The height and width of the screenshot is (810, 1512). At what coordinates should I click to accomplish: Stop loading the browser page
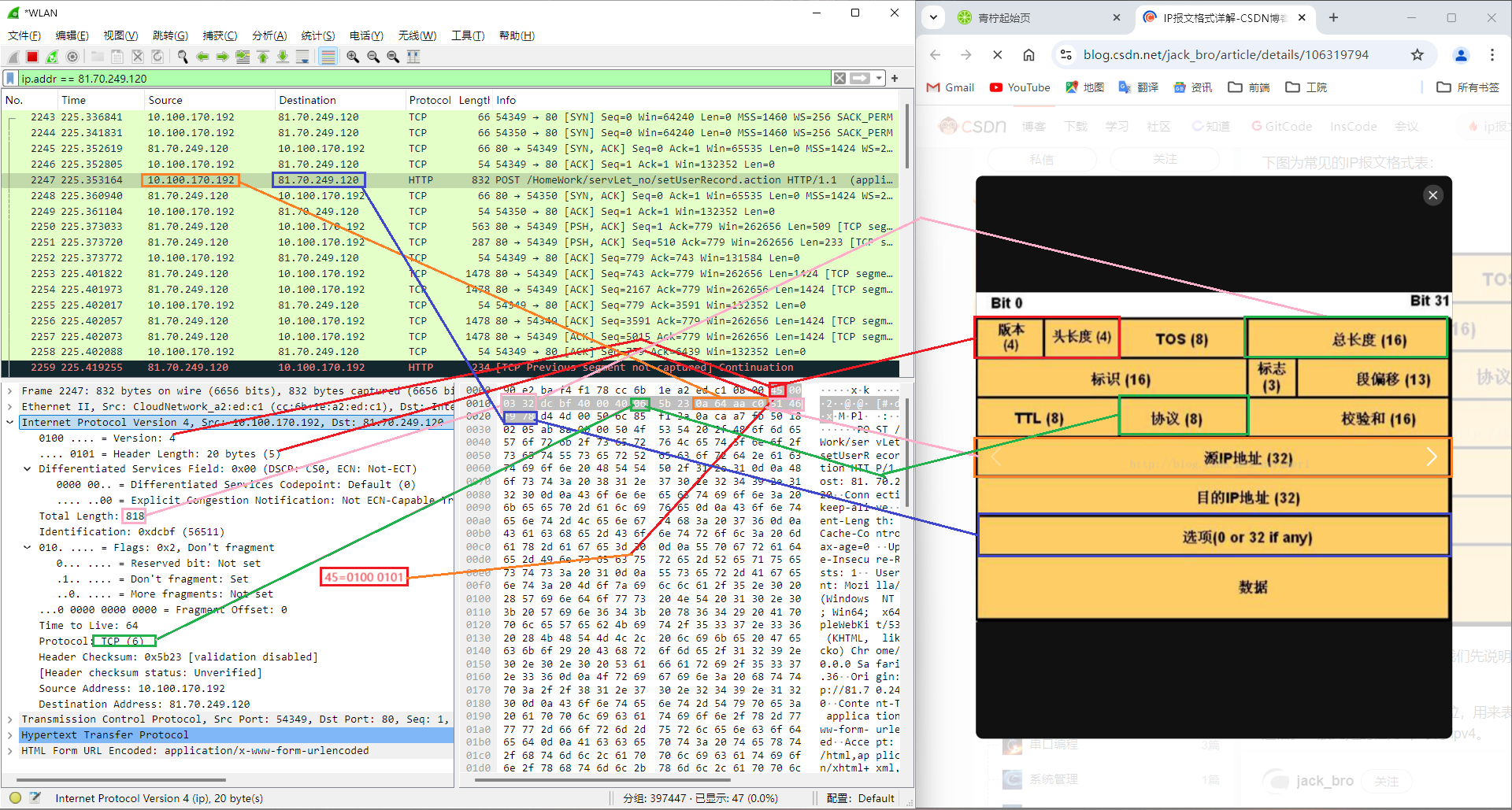997,55
